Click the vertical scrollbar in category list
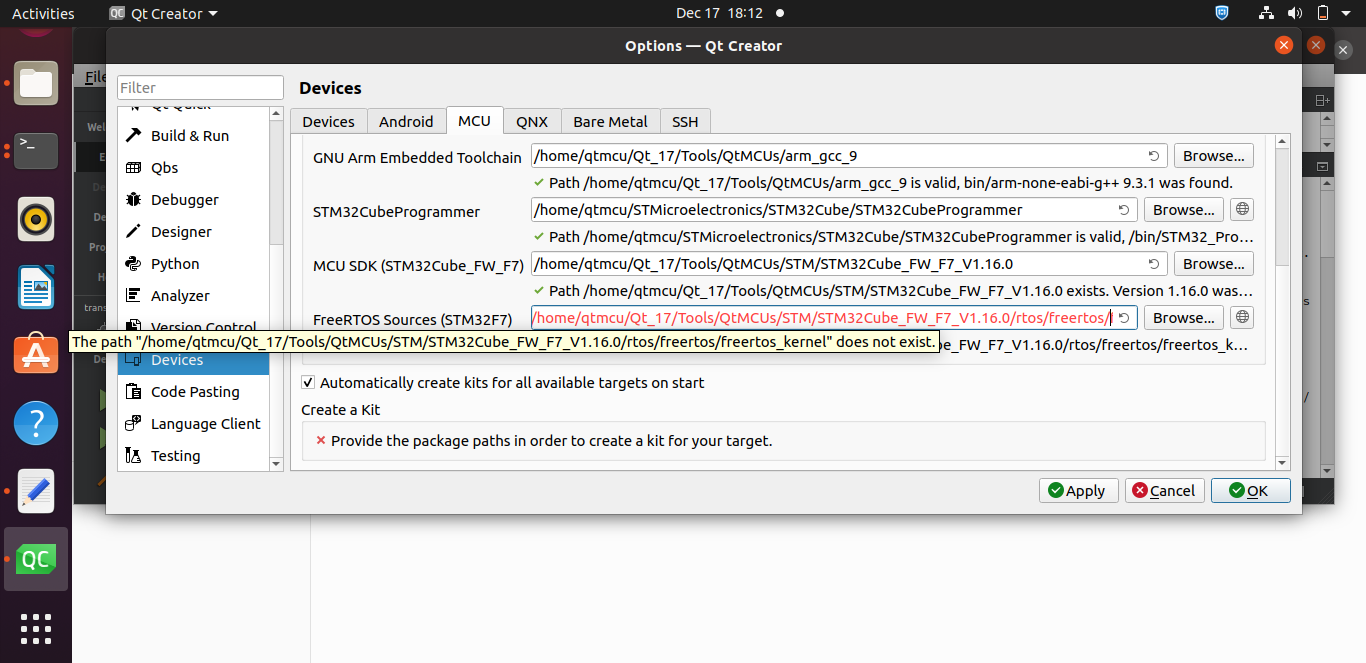Screen dimensions: 1366x663 [x=277, y=200]
